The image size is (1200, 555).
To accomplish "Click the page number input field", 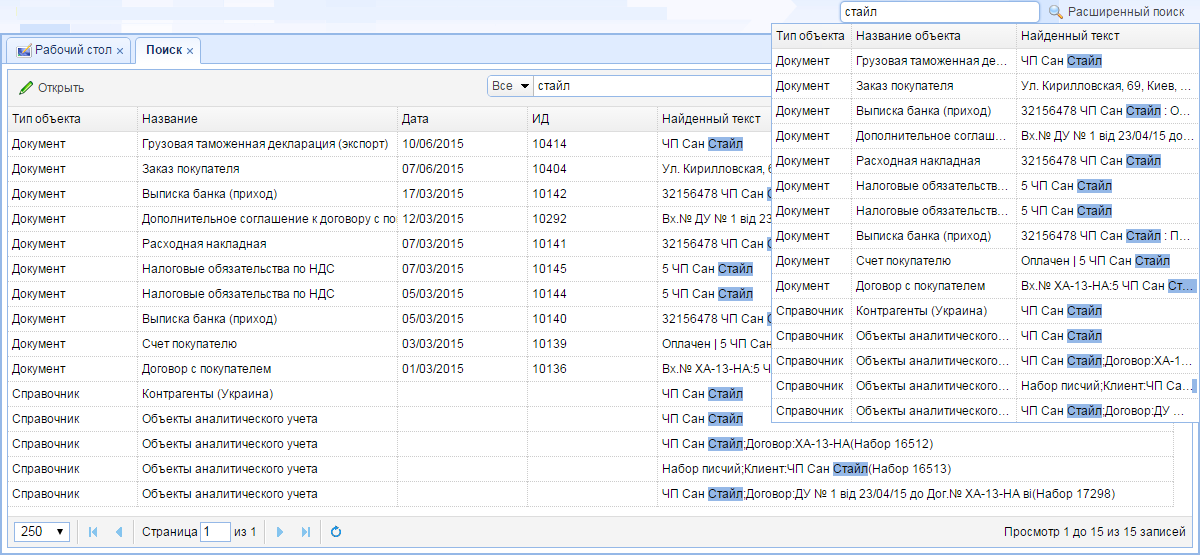I will [x=215, y=532].
